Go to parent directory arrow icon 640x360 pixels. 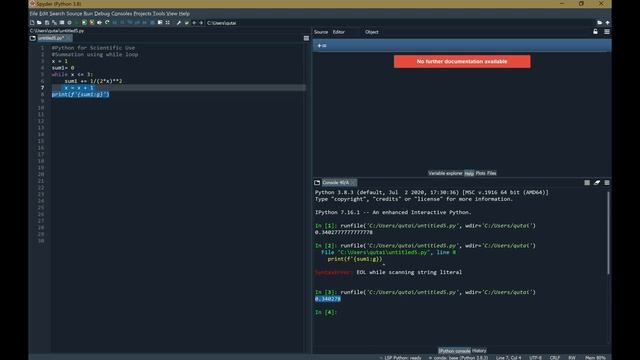(607, 23)
